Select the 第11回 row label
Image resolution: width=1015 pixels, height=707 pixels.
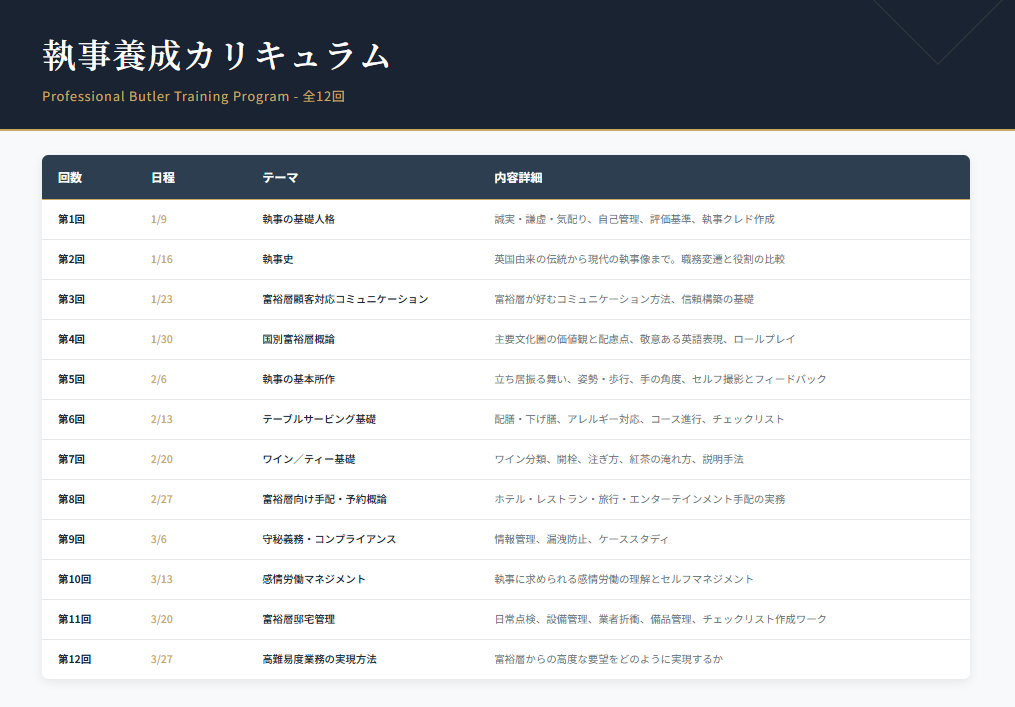click(74, 620)
